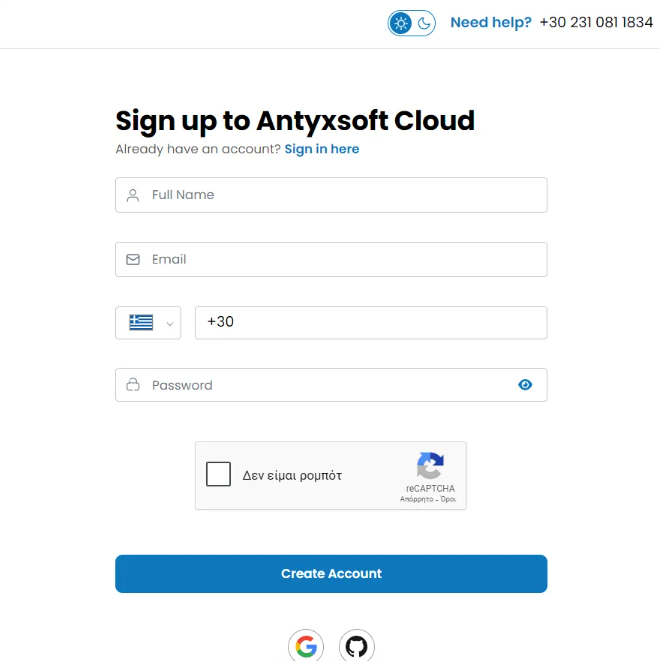Click the "Need help?" link
Viewport: 660px width, 661px height.
491,22
